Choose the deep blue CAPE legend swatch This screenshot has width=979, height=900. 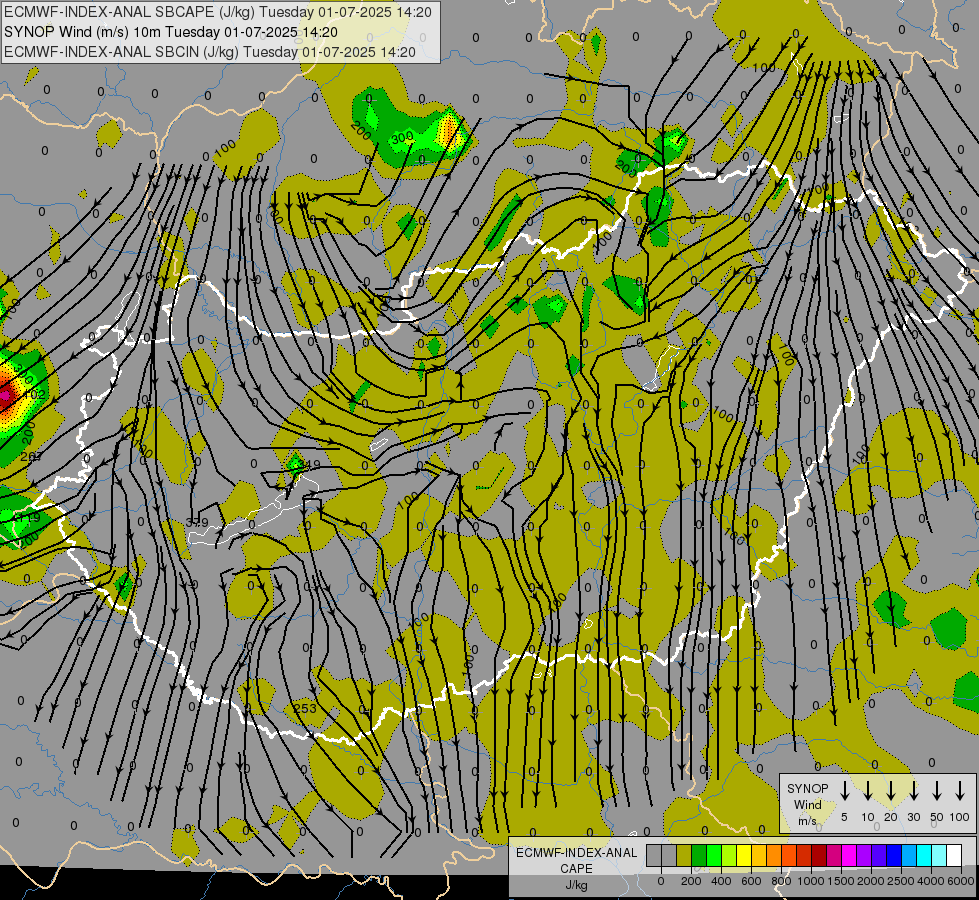[894, 855]
